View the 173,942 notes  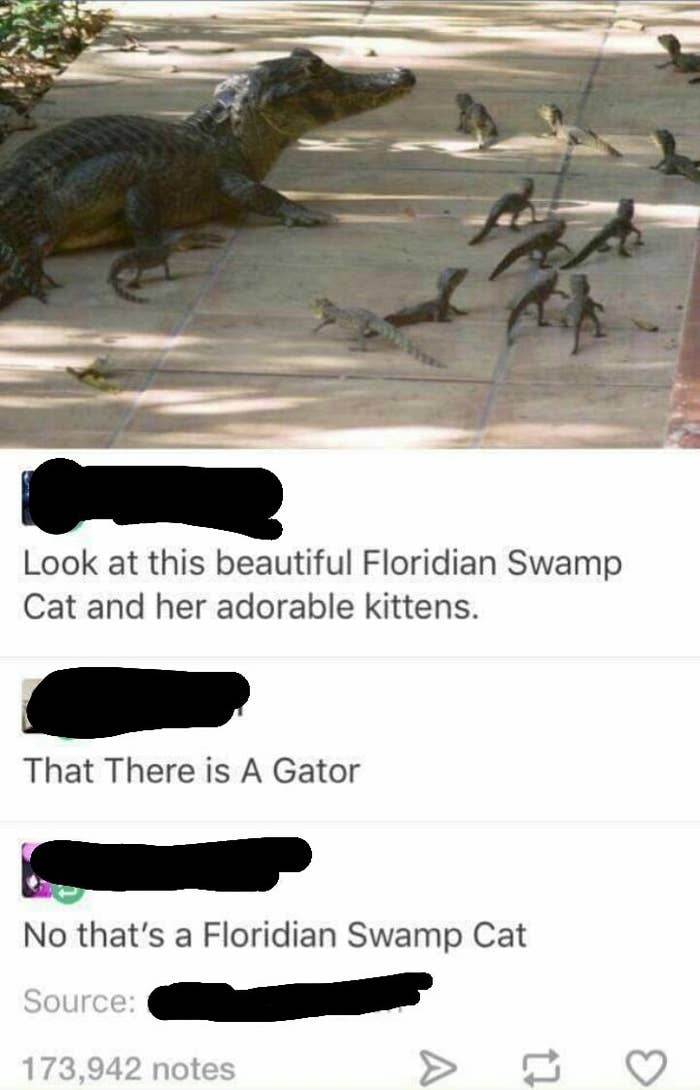(x=129, y=1068)
